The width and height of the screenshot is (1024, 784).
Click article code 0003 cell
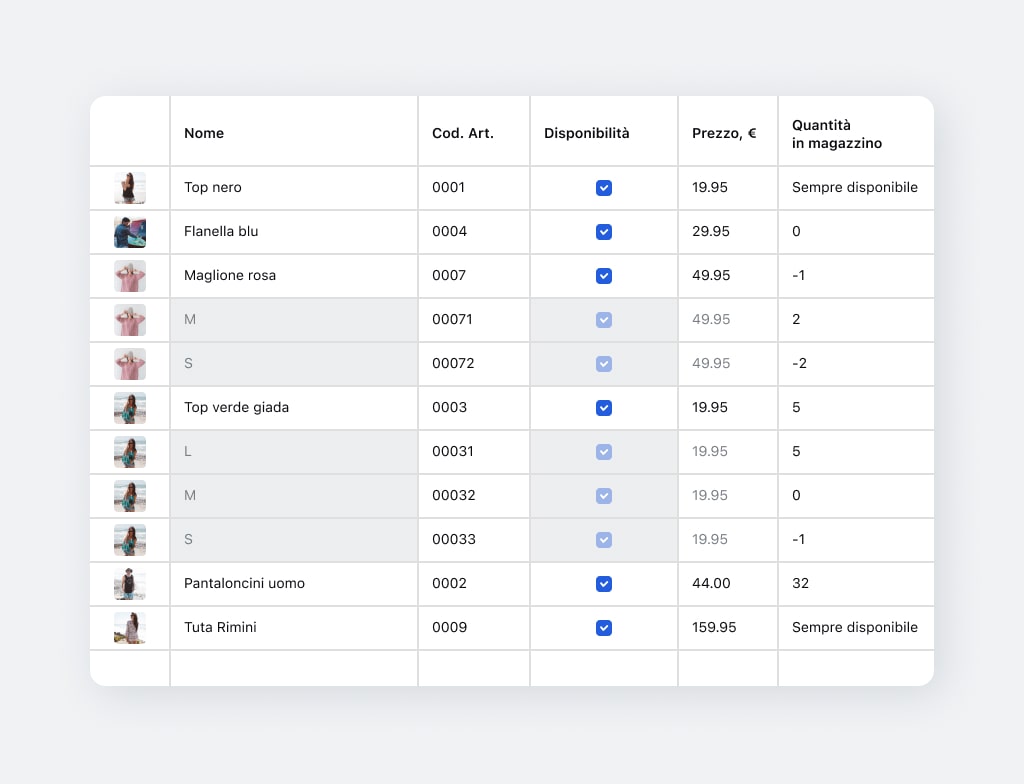(450, 408)
